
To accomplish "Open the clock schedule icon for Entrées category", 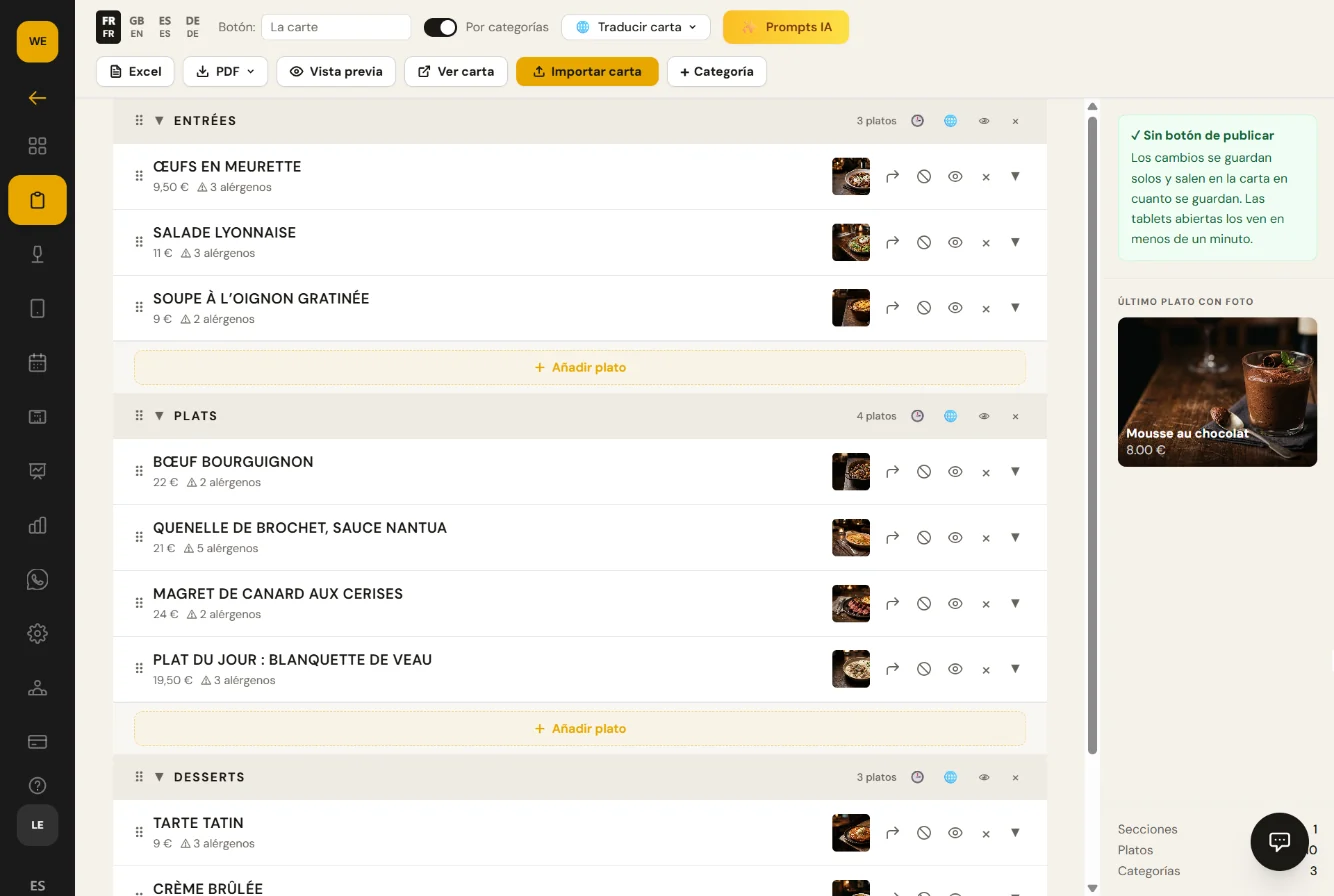I will (x=917, y=121).
